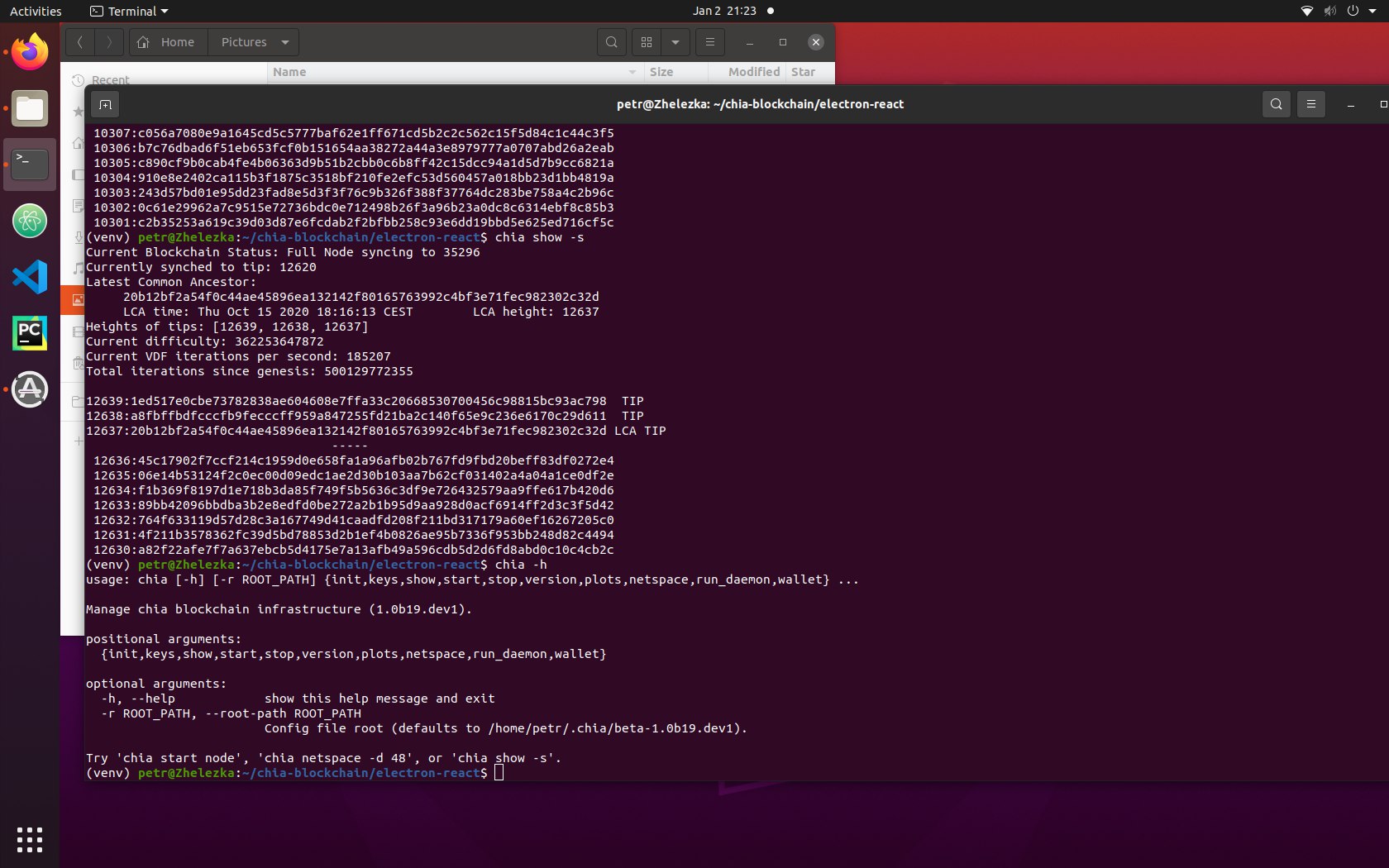This screenshot has height=868, width=1389.
Task: Click block 10307 hash line
Action: [x=354, y=133]
